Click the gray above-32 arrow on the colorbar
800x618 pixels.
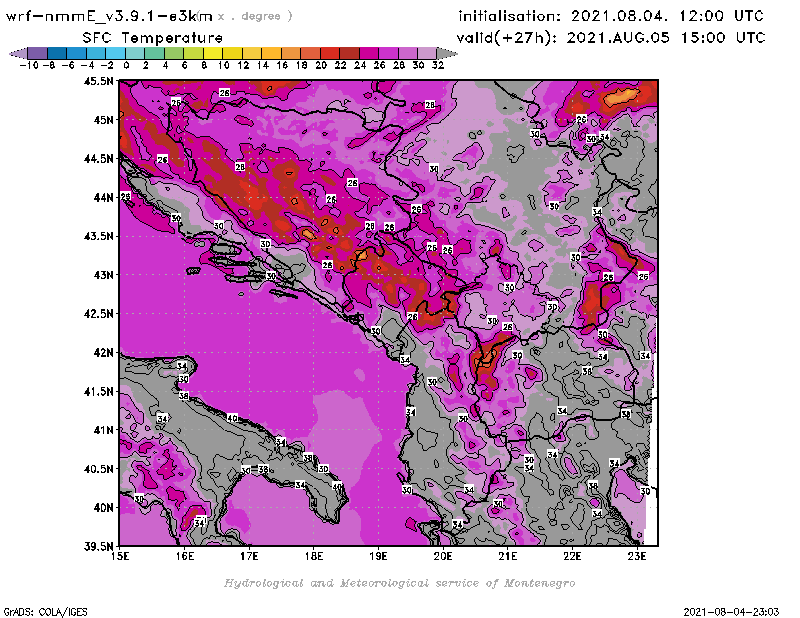(x=447, y=53)
